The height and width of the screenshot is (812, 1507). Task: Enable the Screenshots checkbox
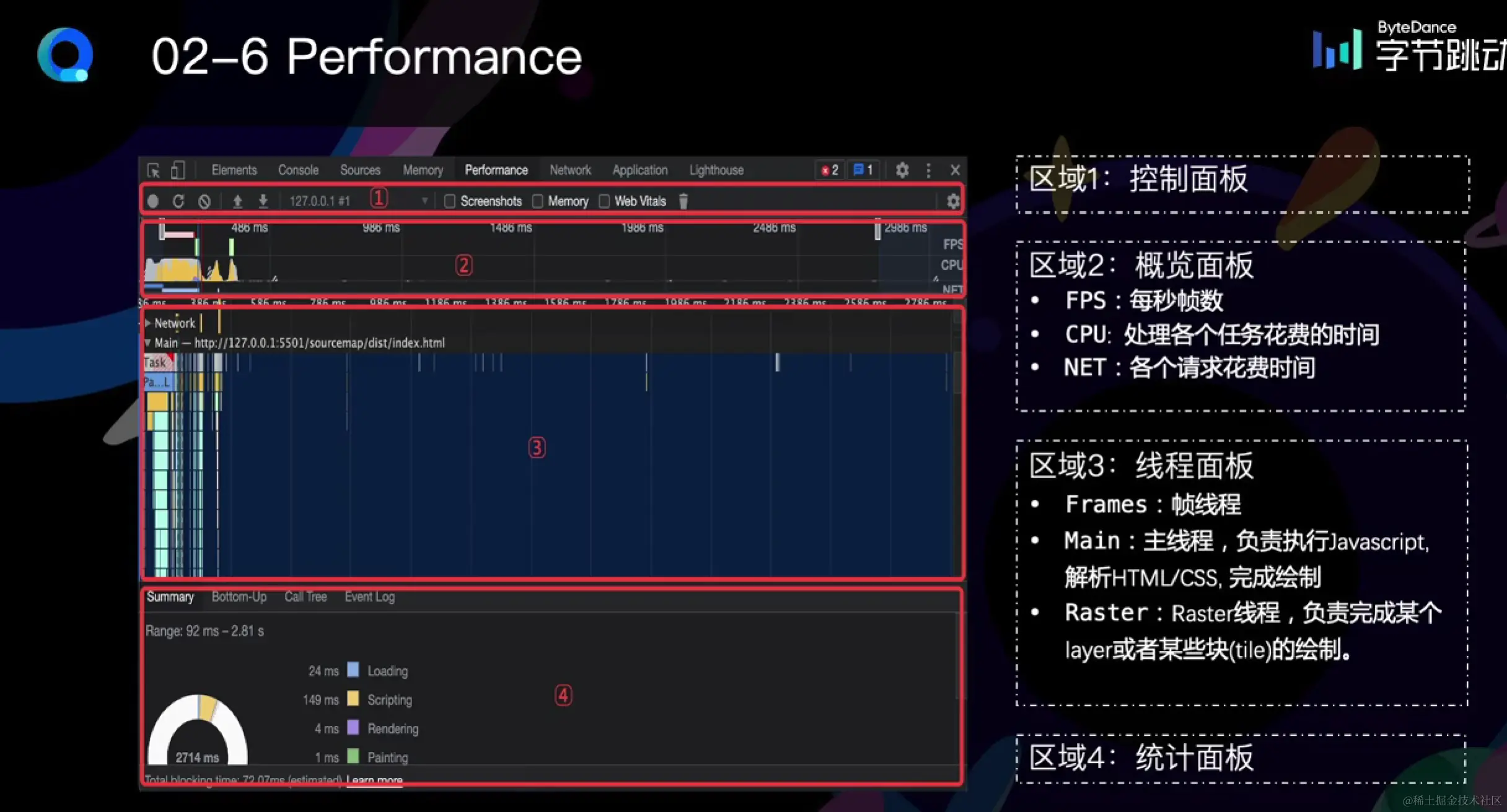[x=450, y=201]
